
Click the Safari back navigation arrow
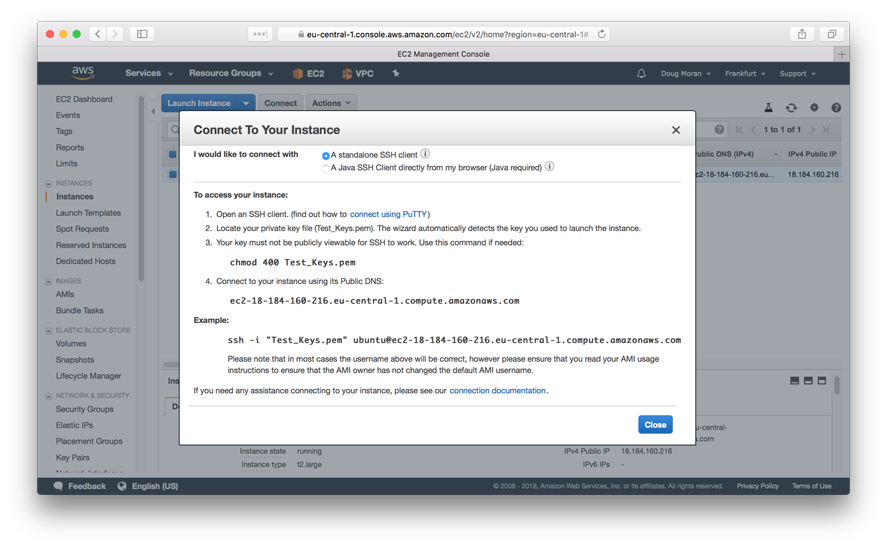(x=97, y=34)
